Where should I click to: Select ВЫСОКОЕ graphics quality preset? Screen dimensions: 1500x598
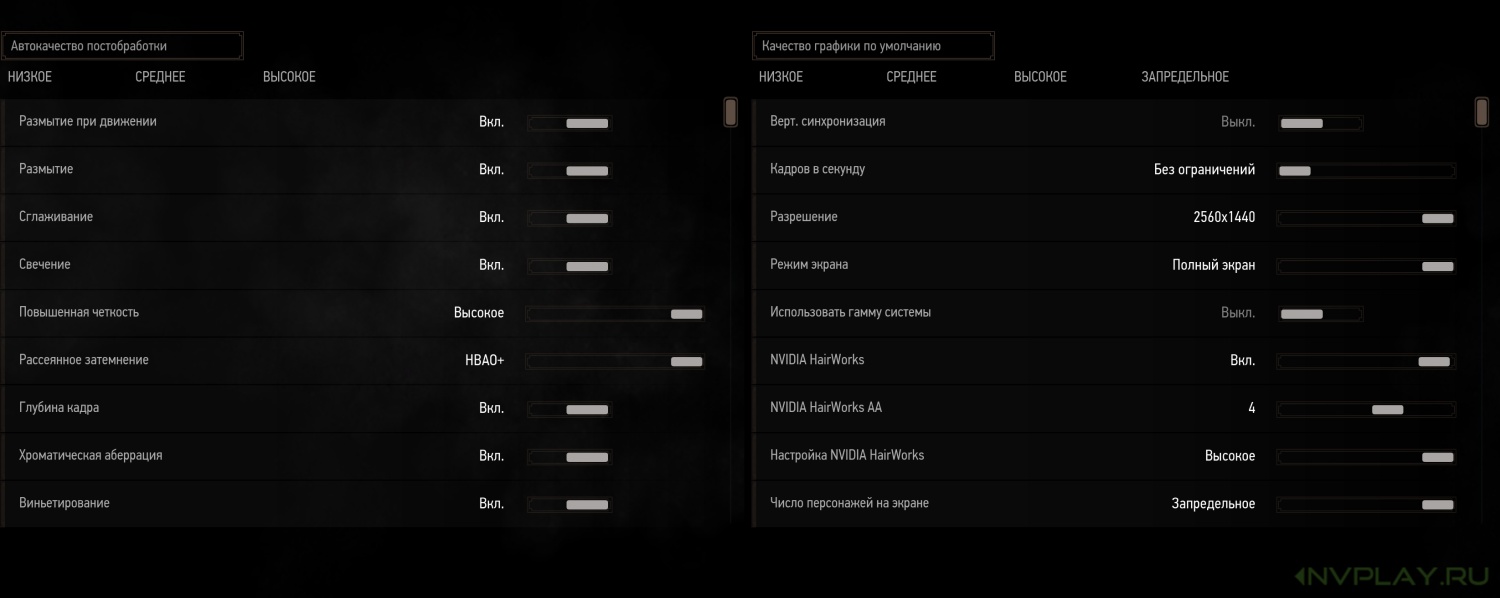[1040, 77]
